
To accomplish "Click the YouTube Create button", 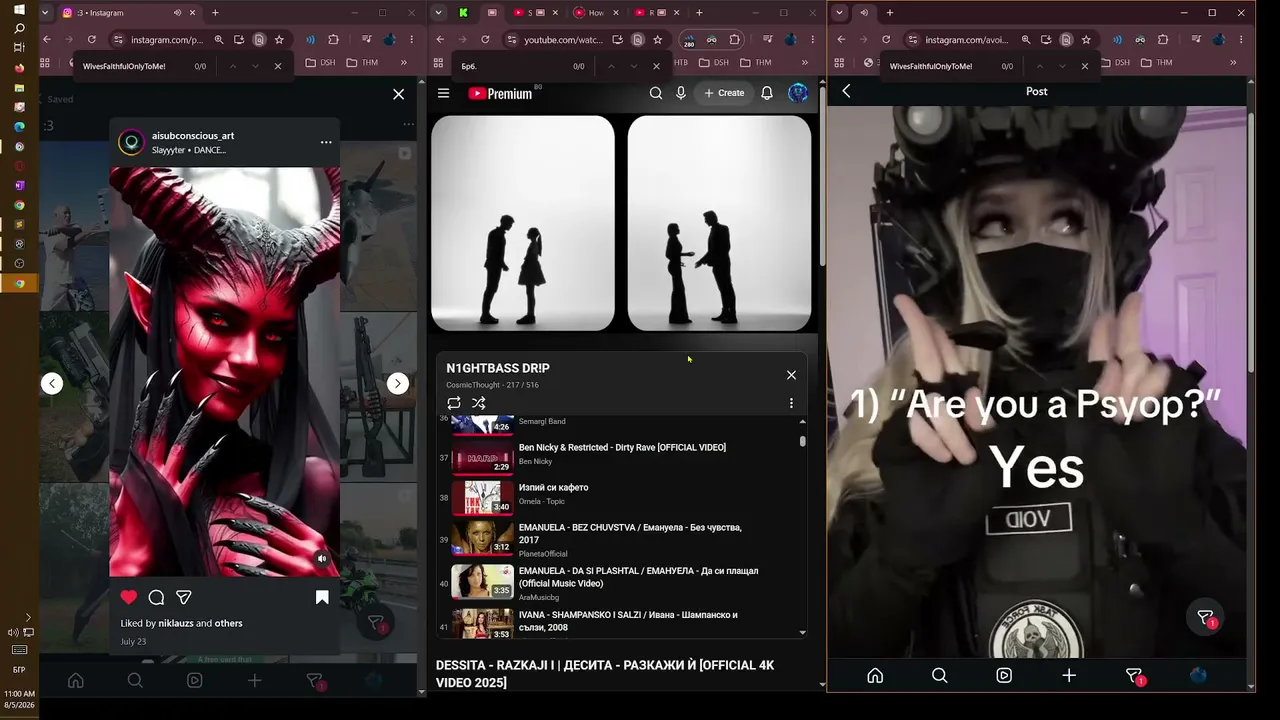I will tap(724, 93).
